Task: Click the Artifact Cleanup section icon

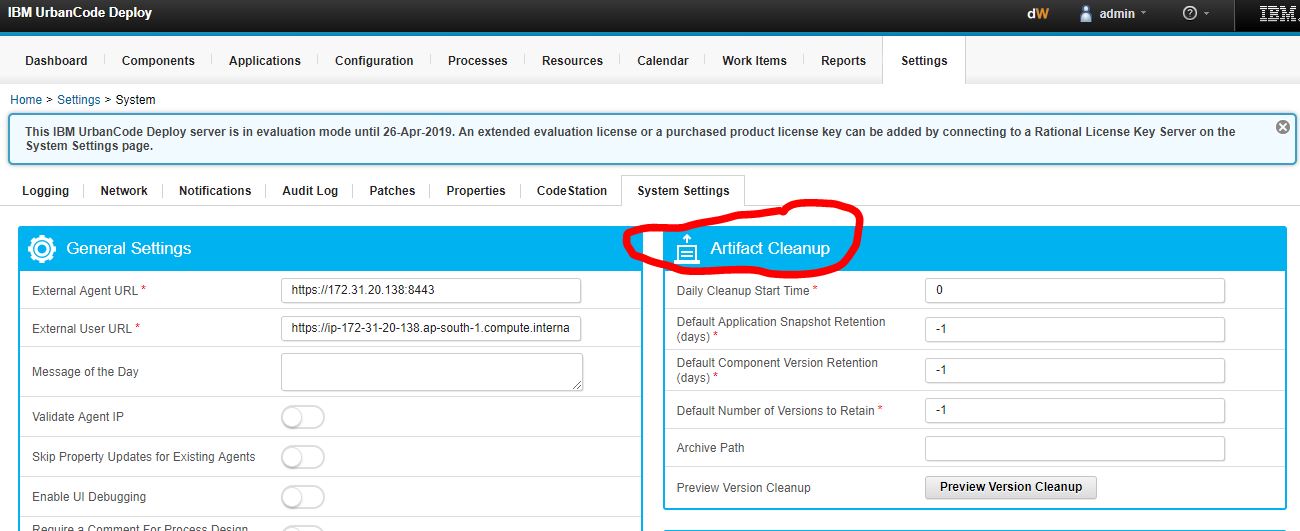Action: click(x=686, y=249)
